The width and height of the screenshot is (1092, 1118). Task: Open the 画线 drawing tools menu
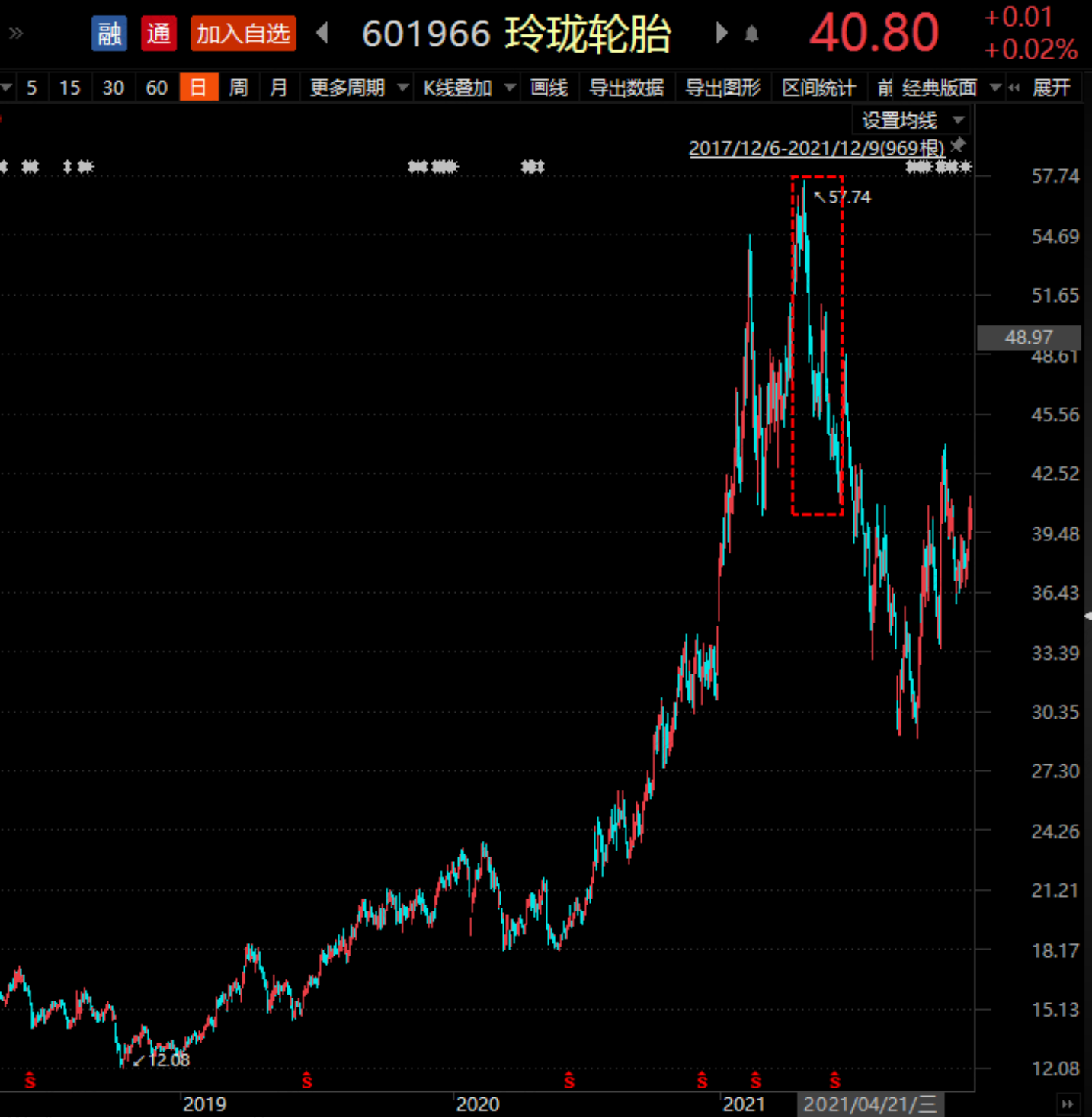point(549,88)
